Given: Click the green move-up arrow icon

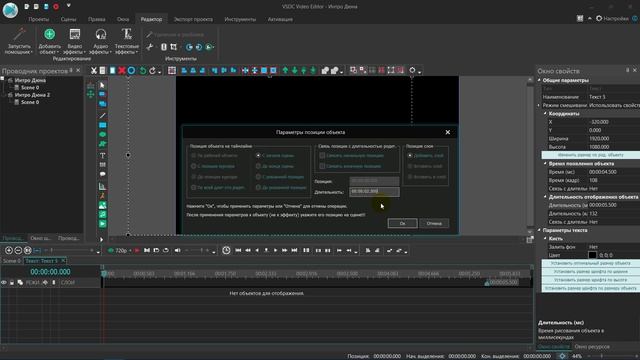Looking at the screenshot, I should click(285, 71).
